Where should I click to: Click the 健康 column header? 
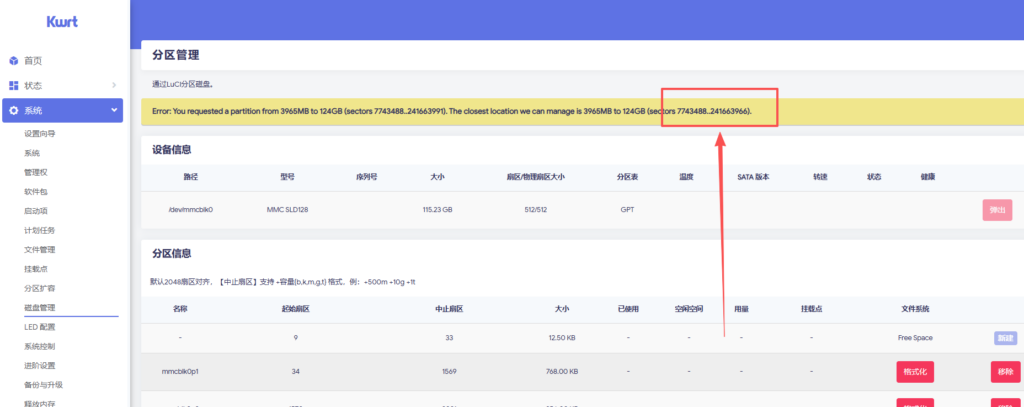pos(927,177)
